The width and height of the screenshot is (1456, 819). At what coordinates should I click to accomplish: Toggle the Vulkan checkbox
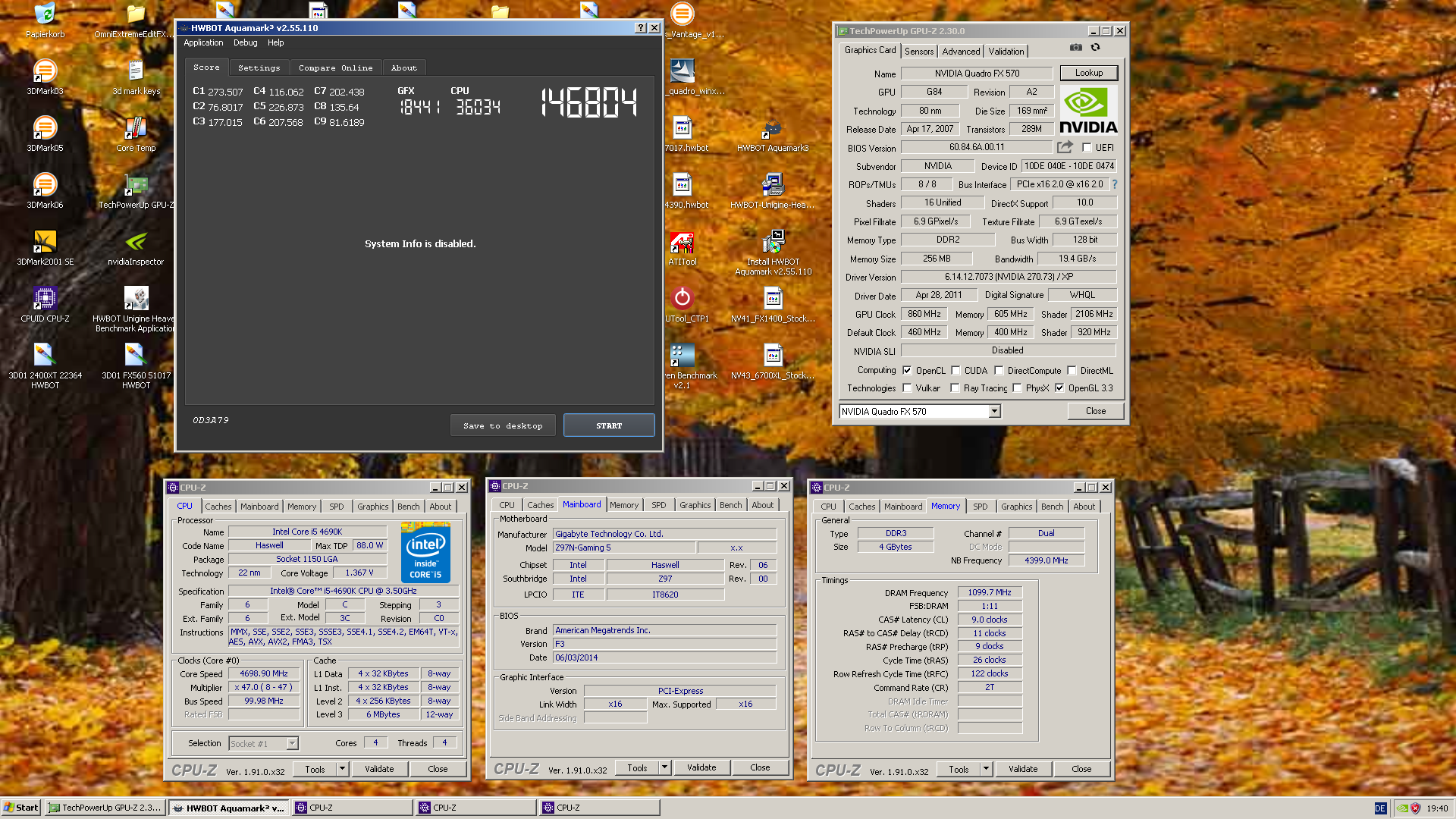click(x=907, y=388)
